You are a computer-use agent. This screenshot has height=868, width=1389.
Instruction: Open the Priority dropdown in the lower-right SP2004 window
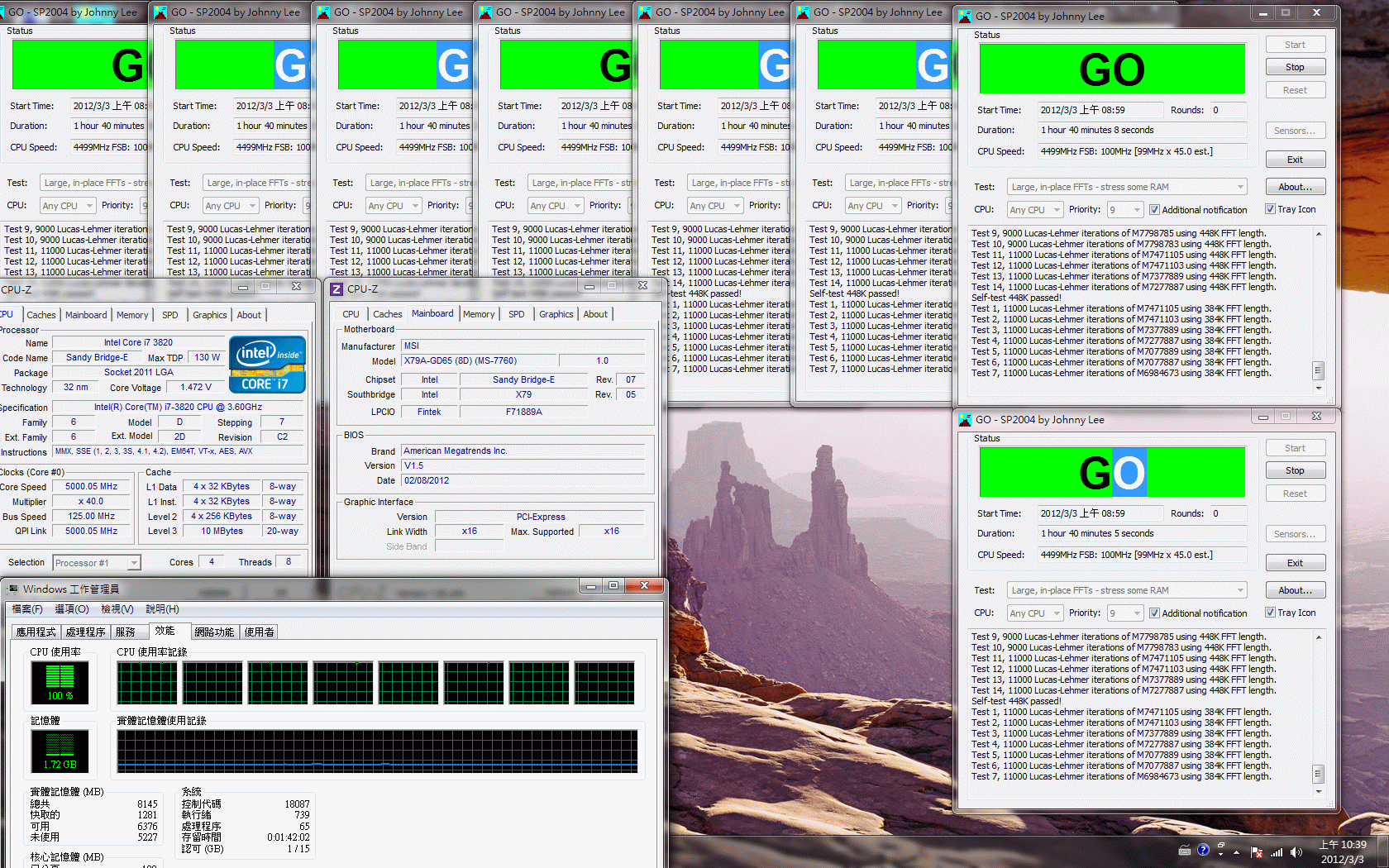[x=1125, y=613]
